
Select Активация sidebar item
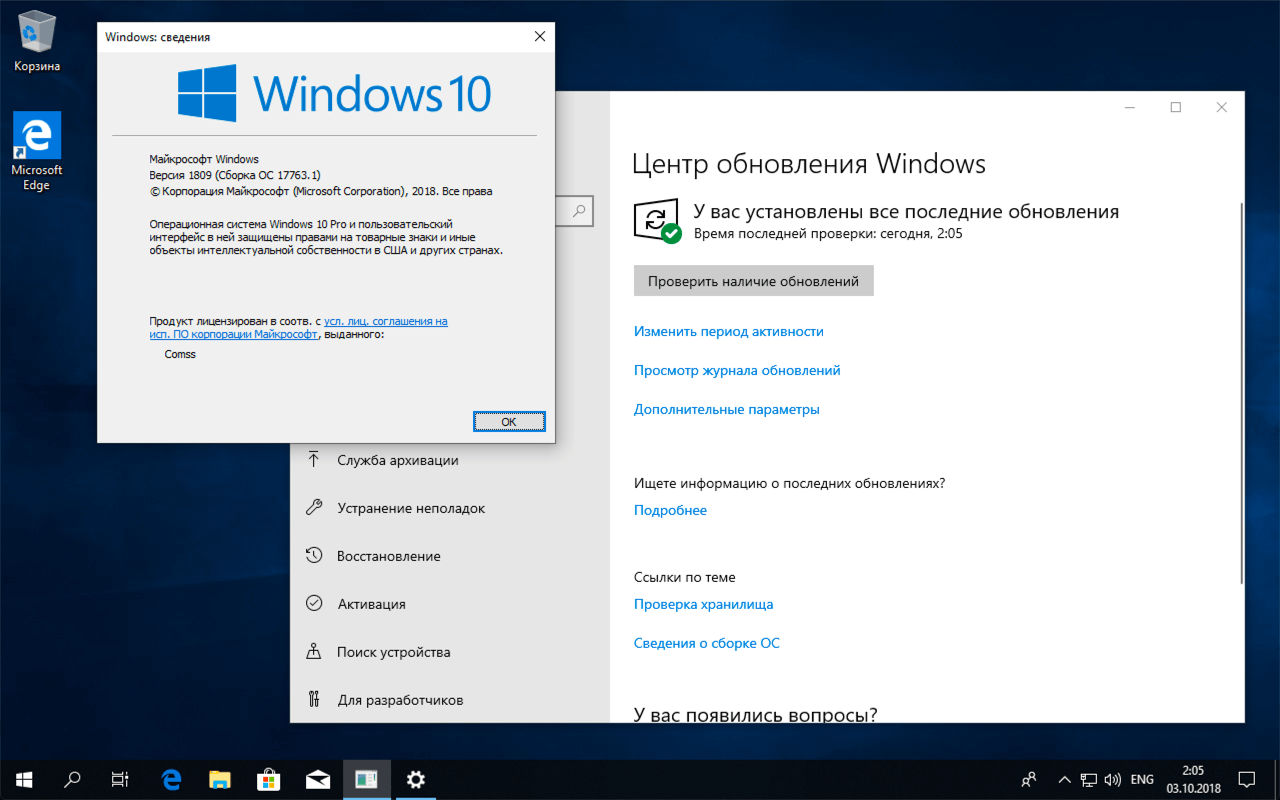point(450,604)
